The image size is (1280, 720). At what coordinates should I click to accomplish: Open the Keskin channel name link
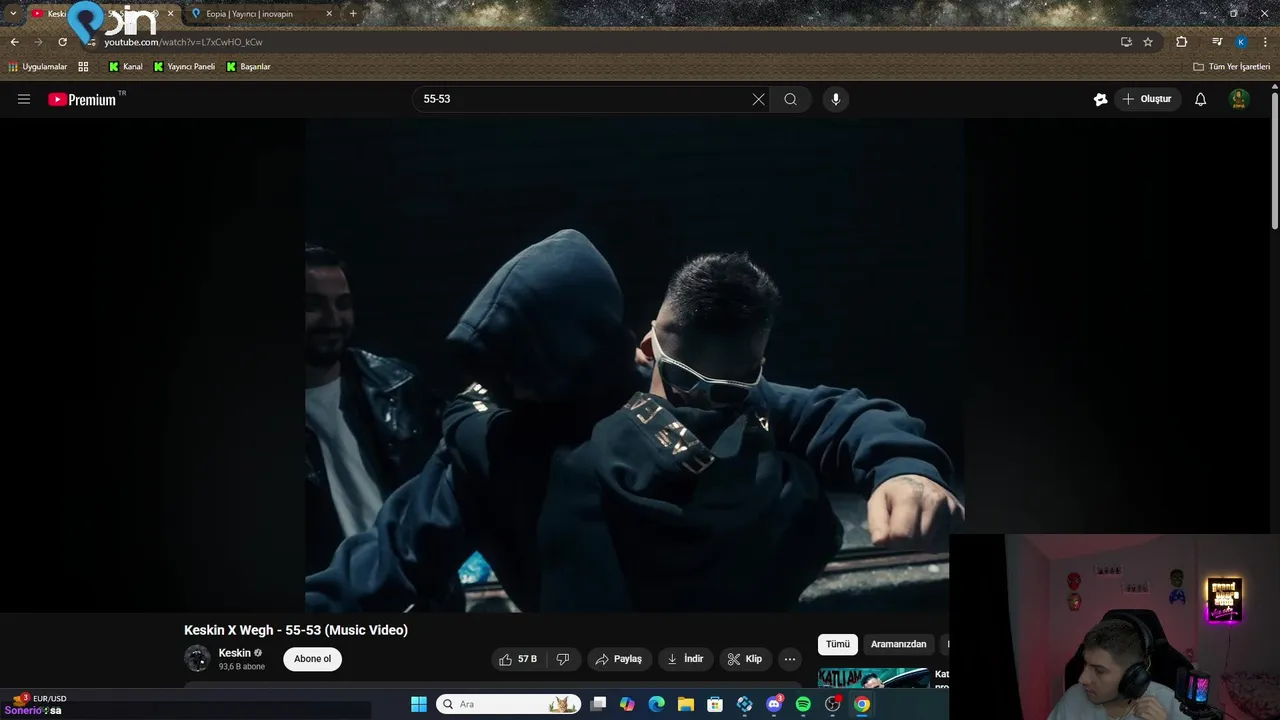click(235, 653)
